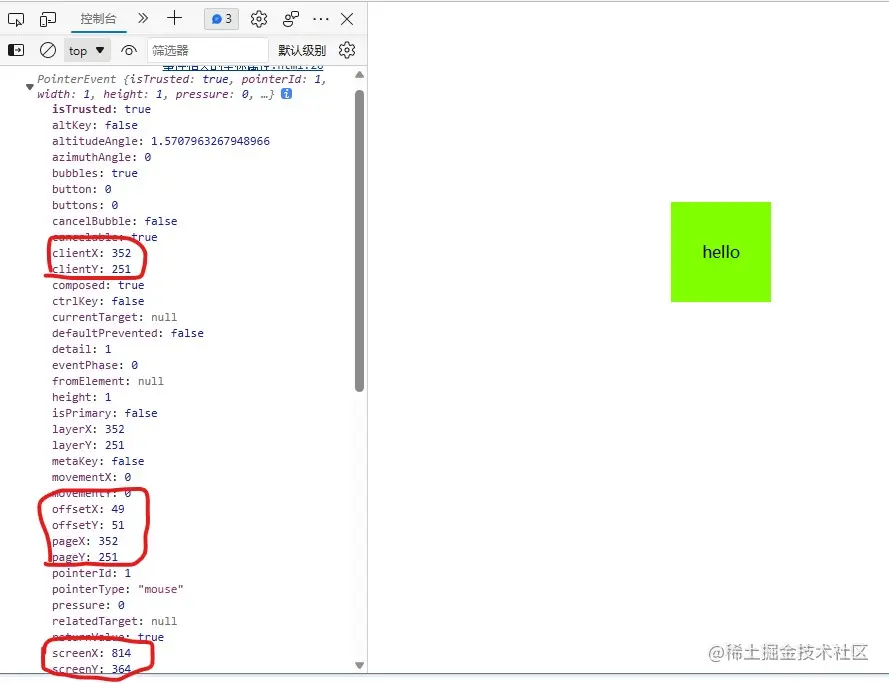Select 'offsetX: 49' row
The width and height of the screenshot is (889, 683).
(x=88, y=509)
